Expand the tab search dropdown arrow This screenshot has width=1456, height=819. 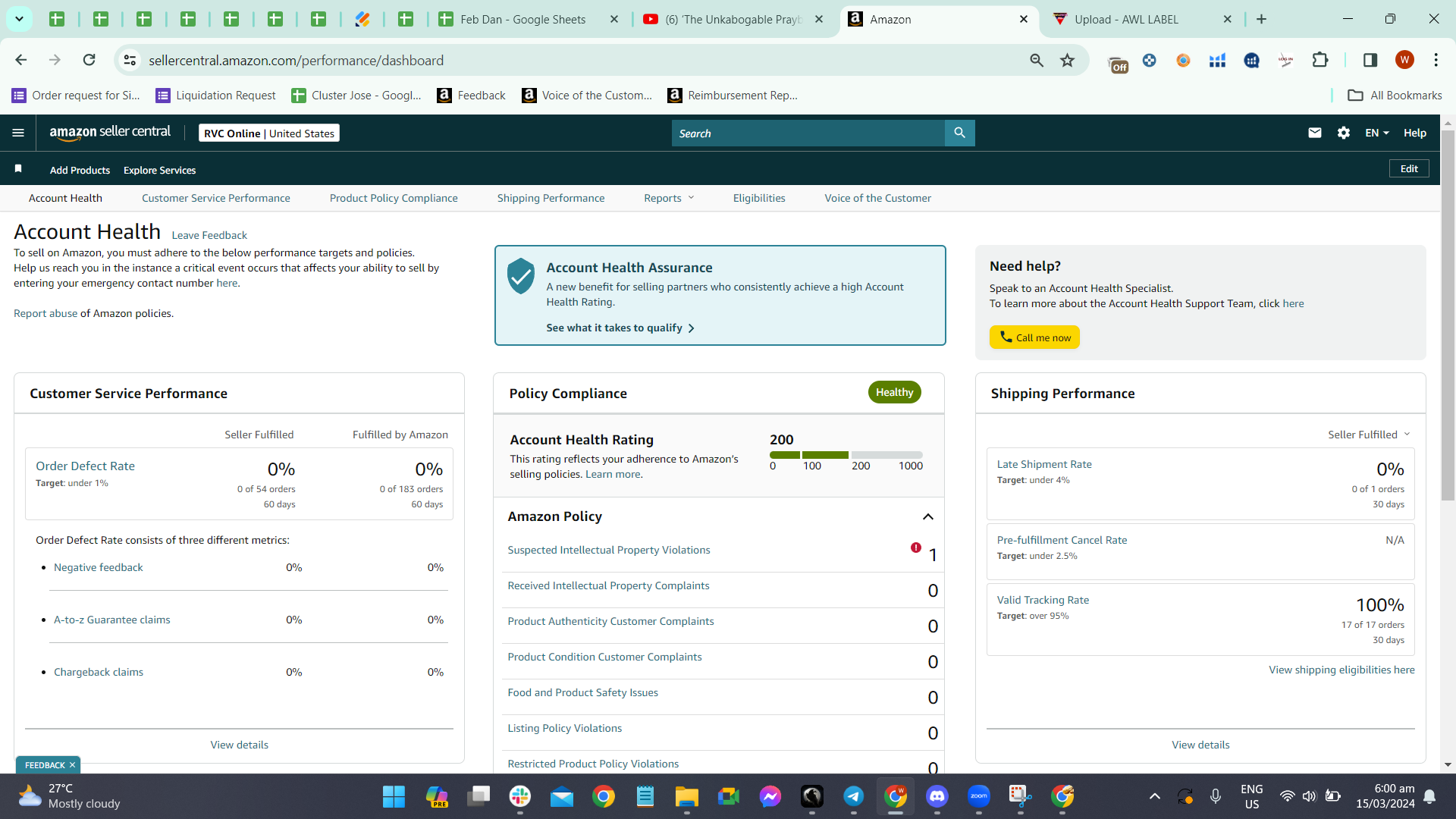coord(19,19)
